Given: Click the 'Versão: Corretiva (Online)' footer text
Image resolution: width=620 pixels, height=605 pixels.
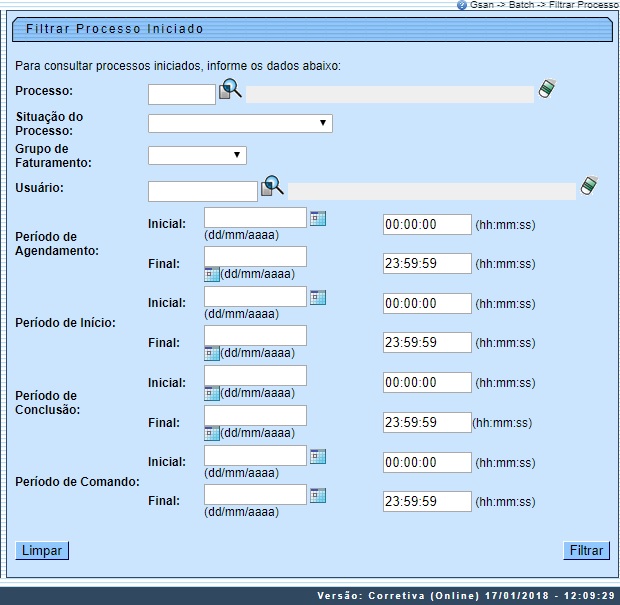Looking at the screenshot, I should pyautogui.click(x=398, y=596).
